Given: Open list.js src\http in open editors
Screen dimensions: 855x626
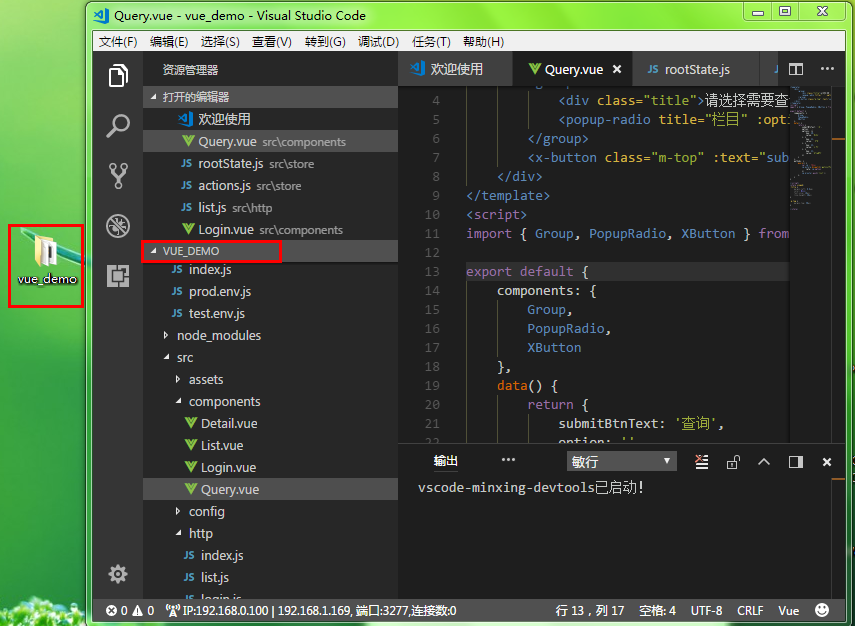Looking at the screenshot, I should coord(270,208).
